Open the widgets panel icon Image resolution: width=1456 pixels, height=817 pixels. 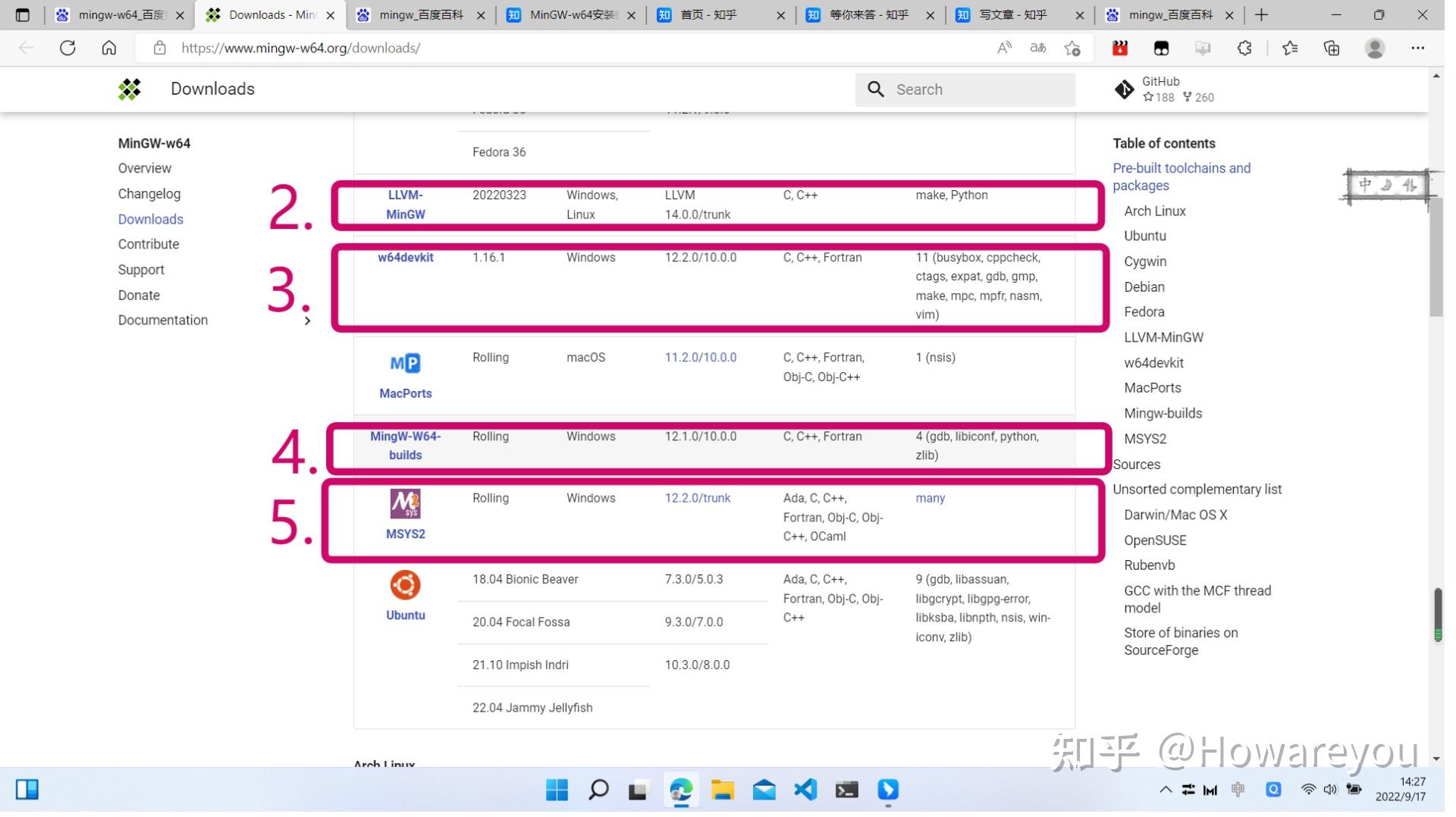tap(27, 790)
